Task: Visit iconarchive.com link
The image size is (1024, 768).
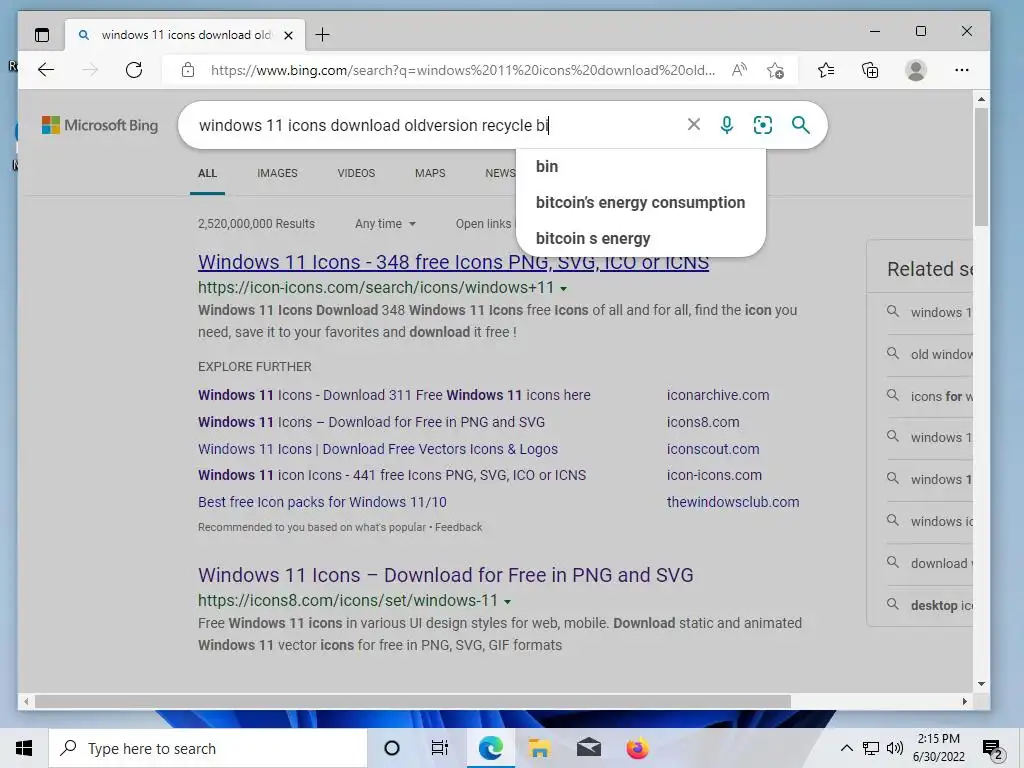Action: (718, 395)
